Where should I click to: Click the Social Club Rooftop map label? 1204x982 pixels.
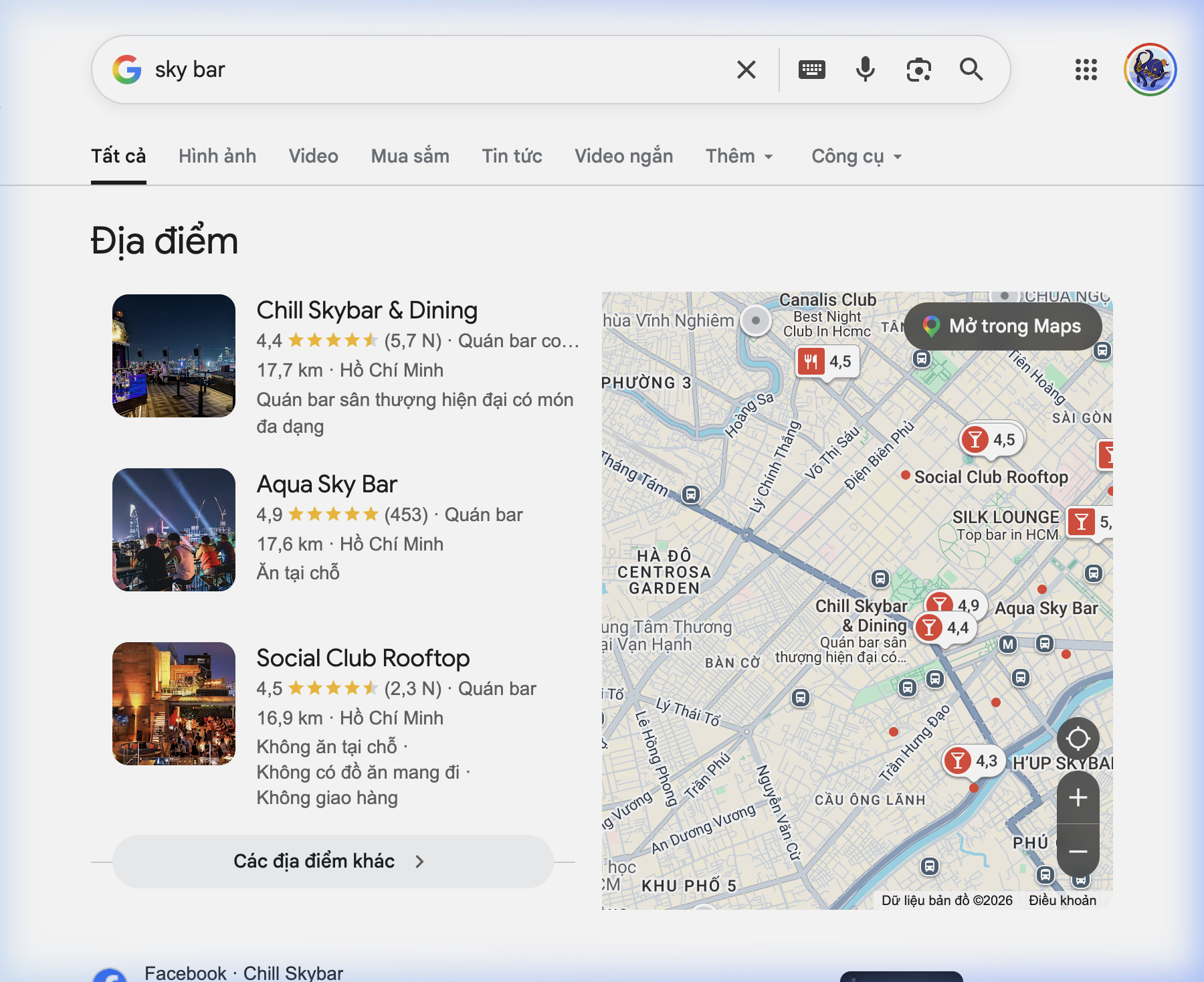[991, 477]
